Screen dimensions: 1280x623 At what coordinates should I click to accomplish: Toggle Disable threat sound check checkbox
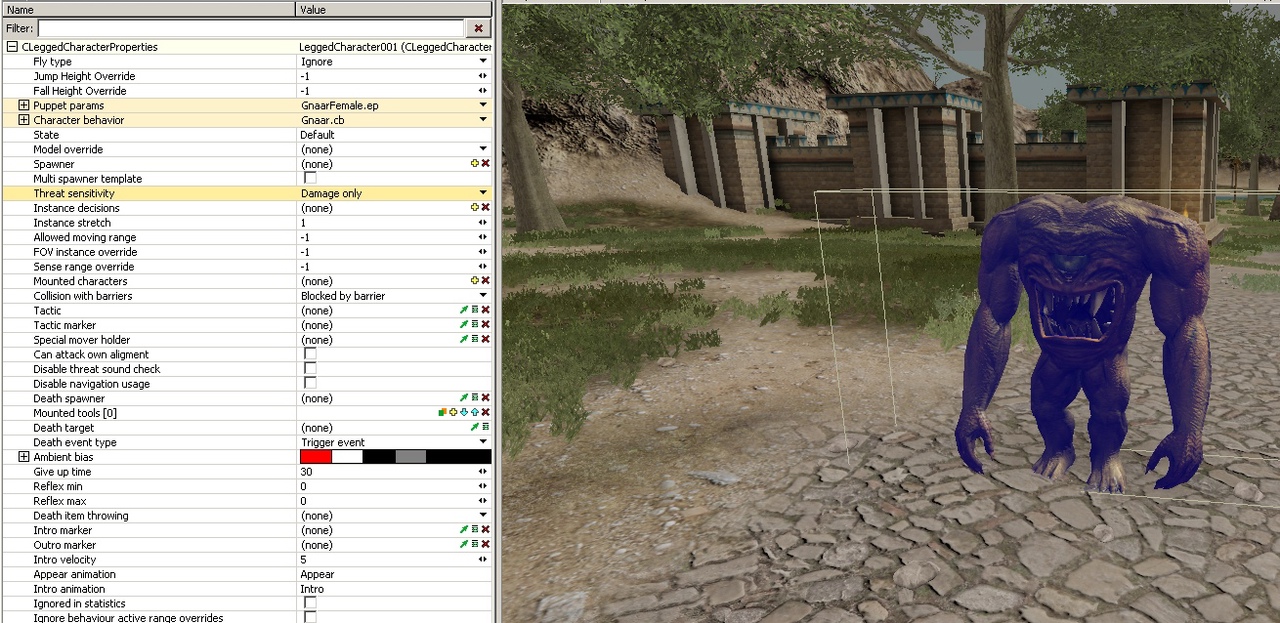point(310,369)
